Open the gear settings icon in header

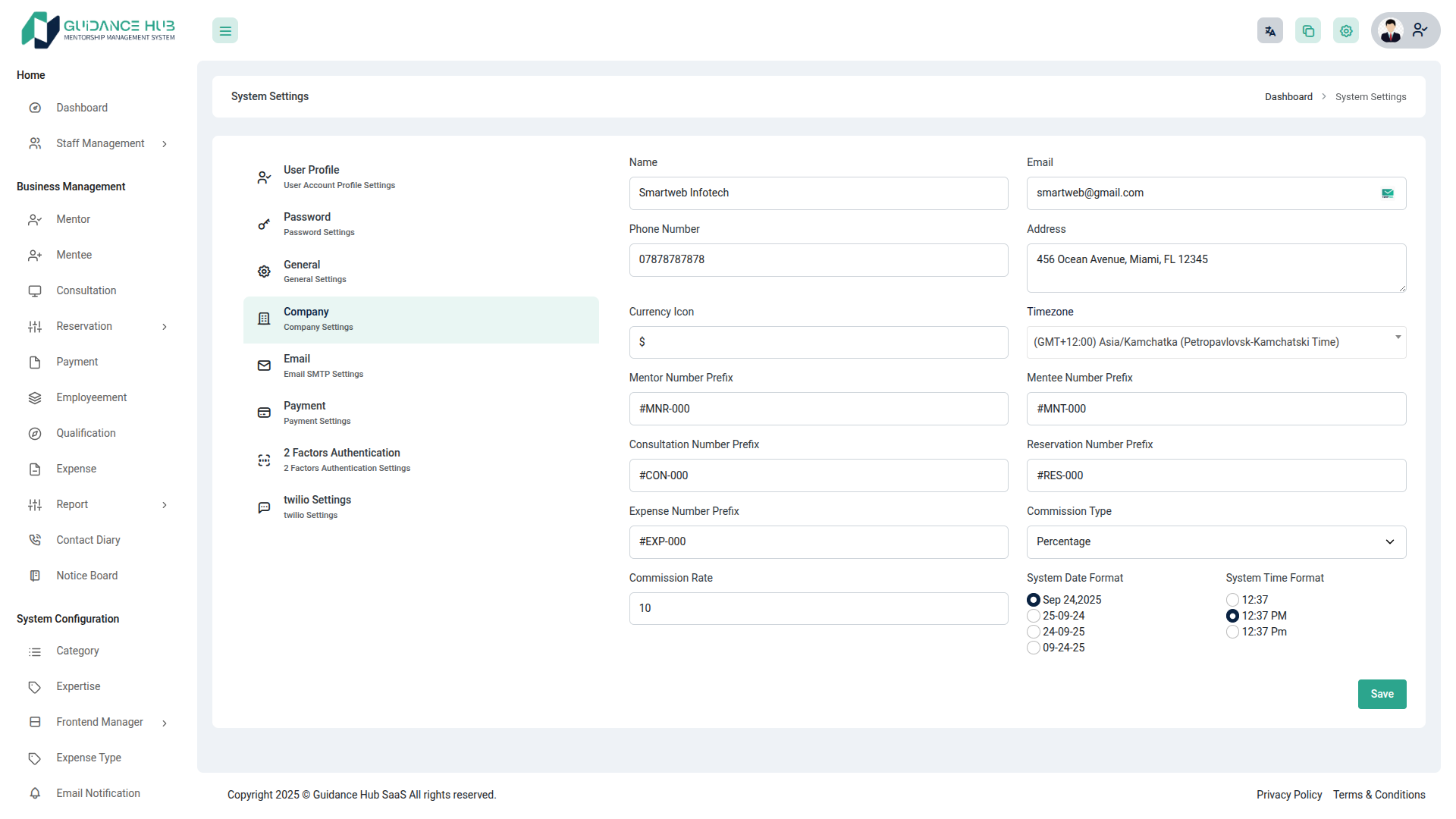click(x=1346, y=31)
